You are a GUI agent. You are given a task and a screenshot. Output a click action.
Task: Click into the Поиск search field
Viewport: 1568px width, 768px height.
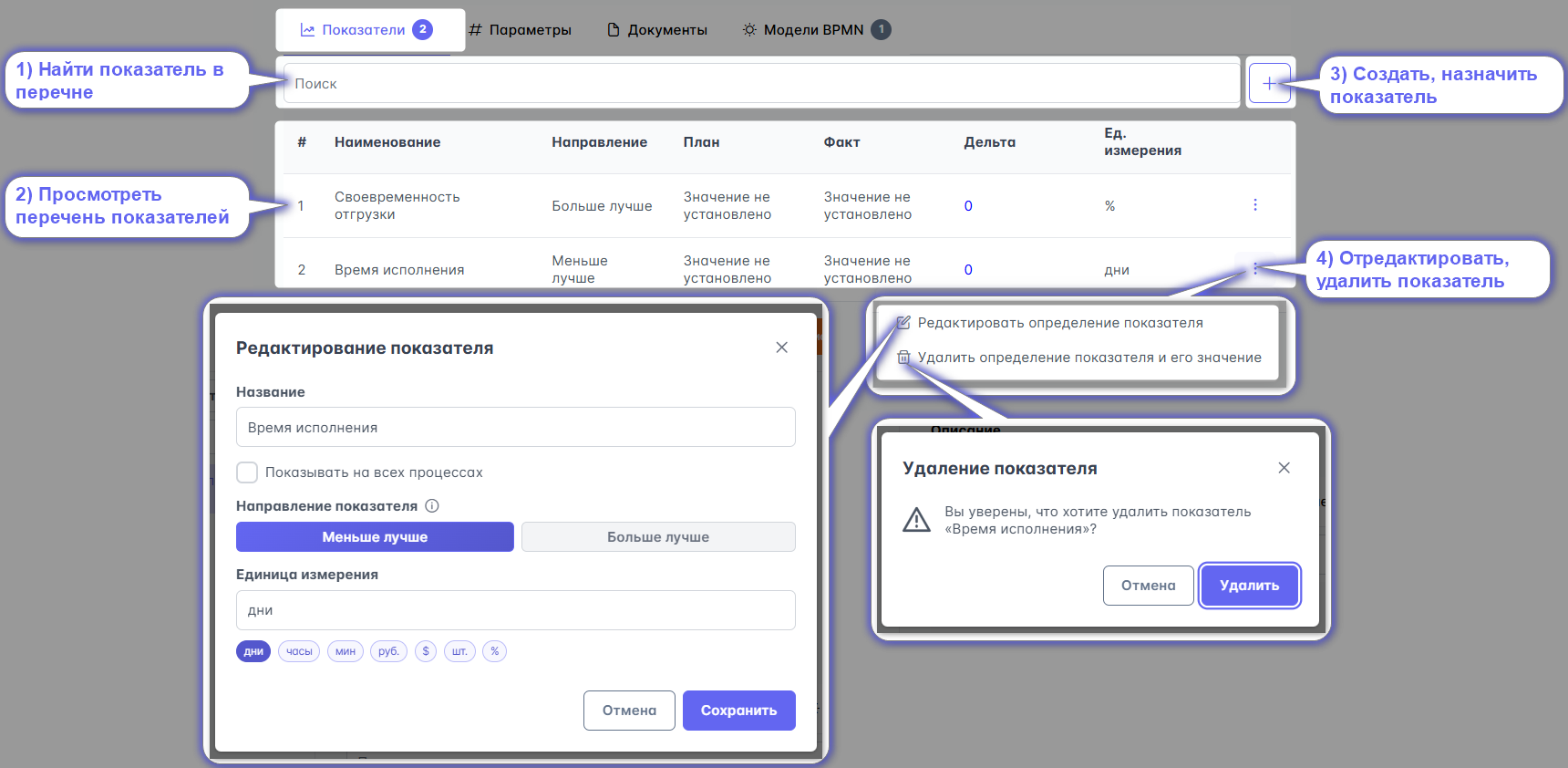761,84
